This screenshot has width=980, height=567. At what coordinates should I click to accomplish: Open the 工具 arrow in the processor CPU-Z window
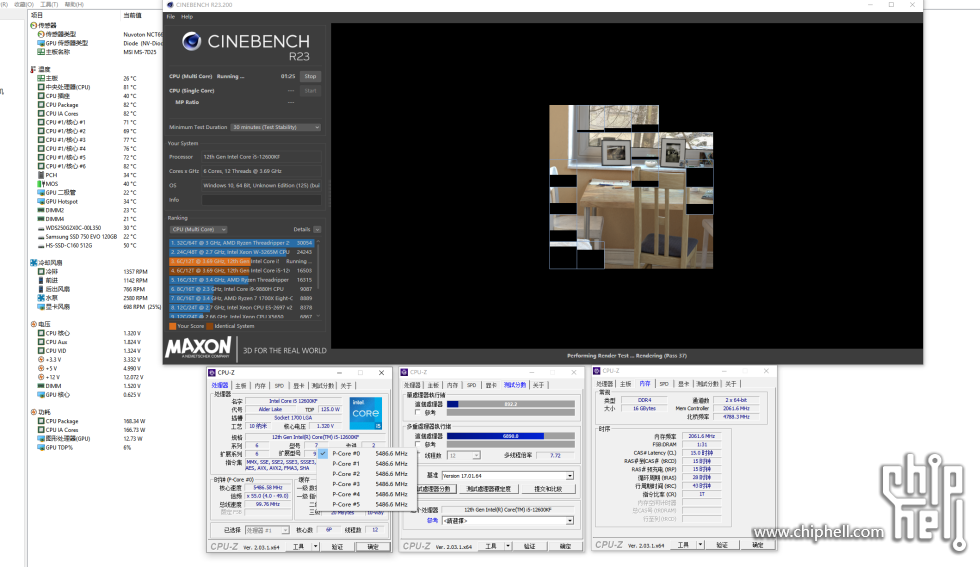pyautogui.click(x=316, y=546)
